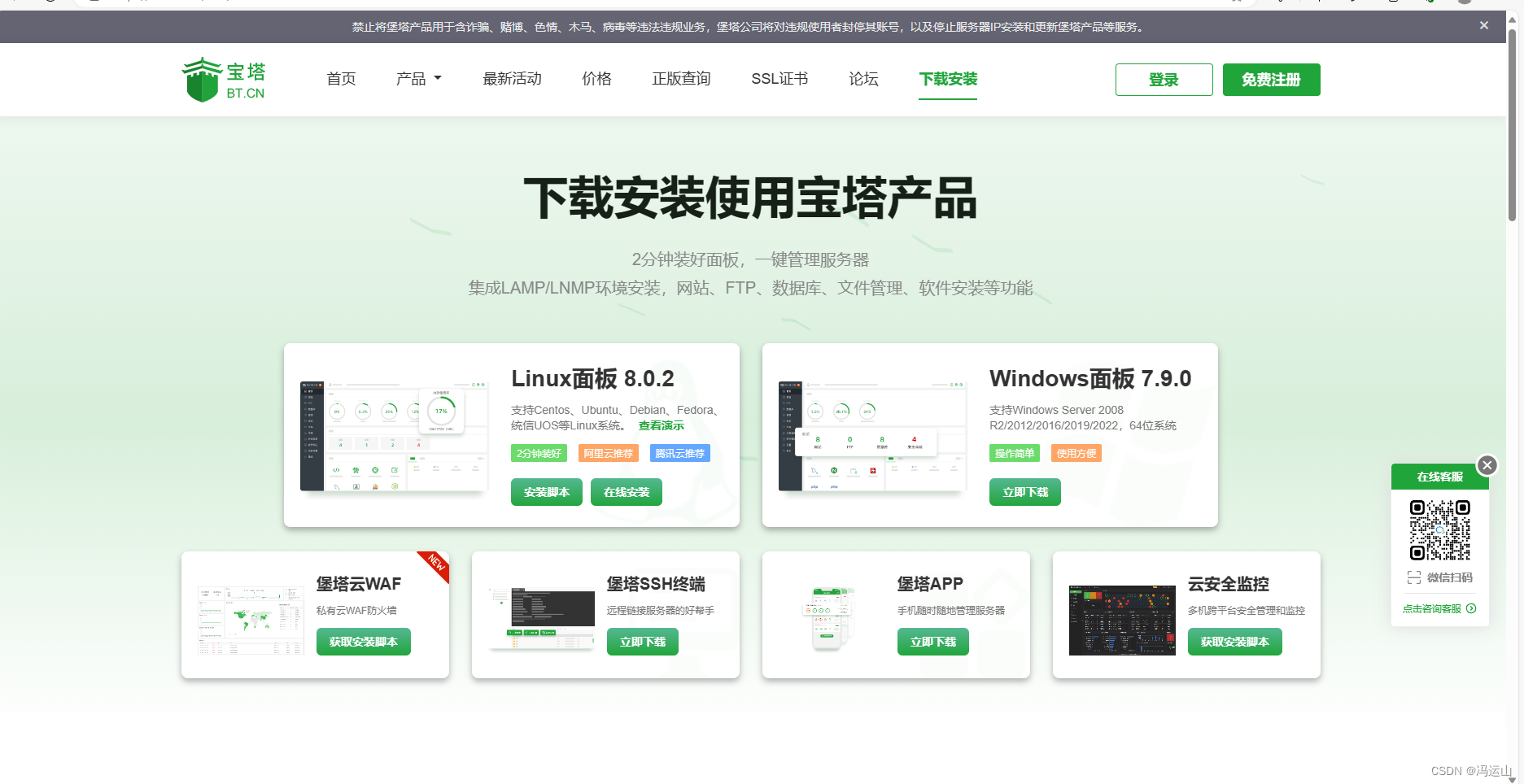Click the page vertical scrollbar thumb
This screenshot has height=784, width=1524.
click(x=1512, y=126)
